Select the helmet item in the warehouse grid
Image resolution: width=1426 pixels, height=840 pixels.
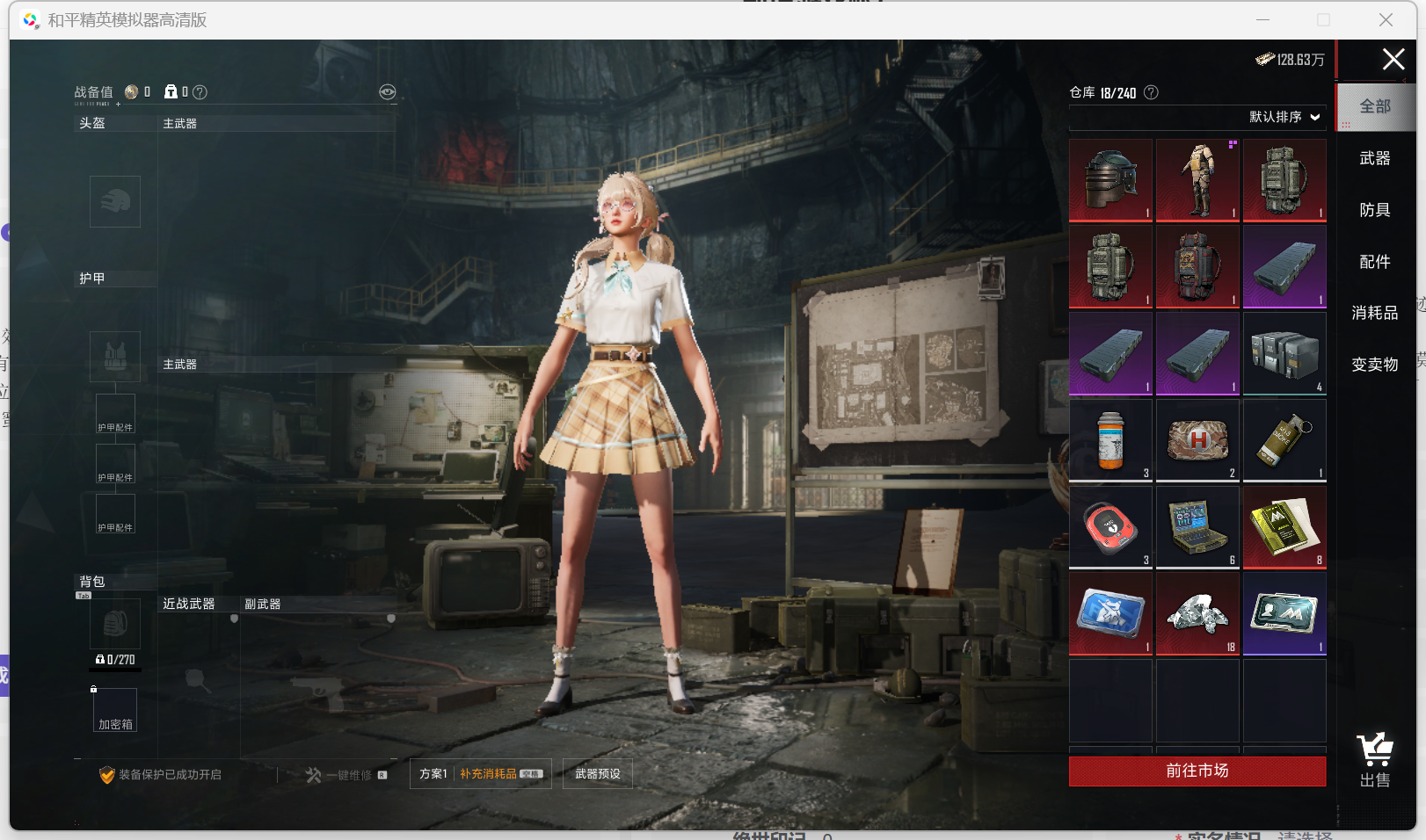(x=1110, y=179)
